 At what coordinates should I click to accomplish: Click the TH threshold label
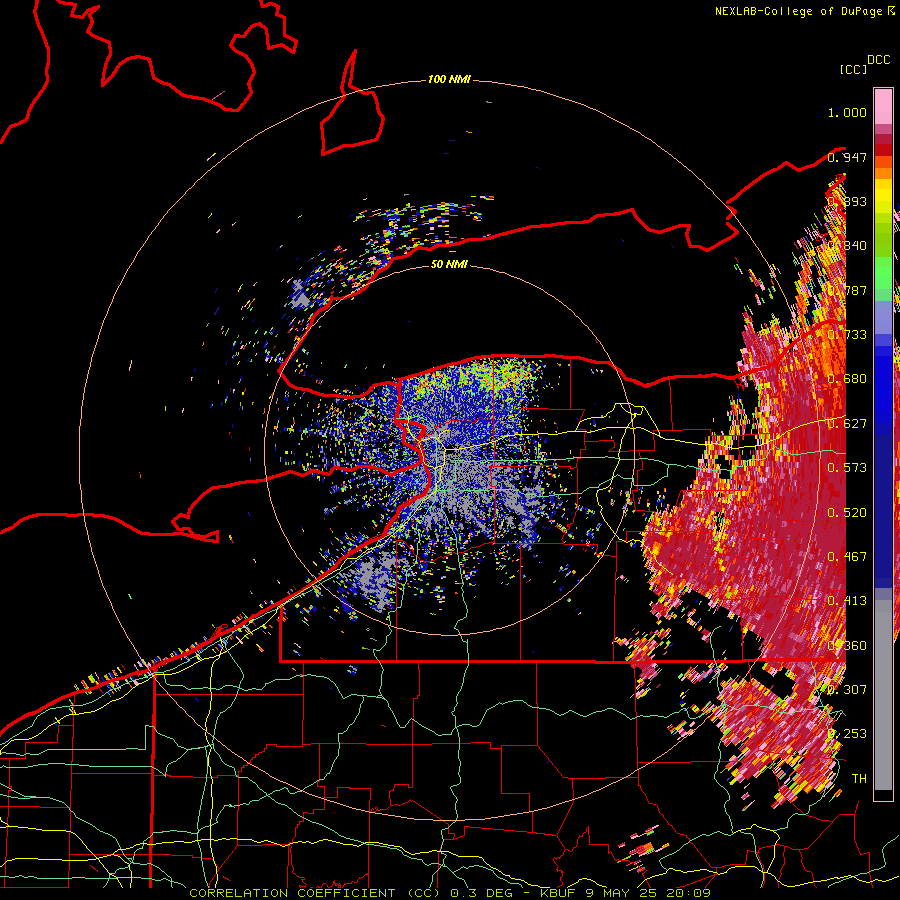coord(859,779)
